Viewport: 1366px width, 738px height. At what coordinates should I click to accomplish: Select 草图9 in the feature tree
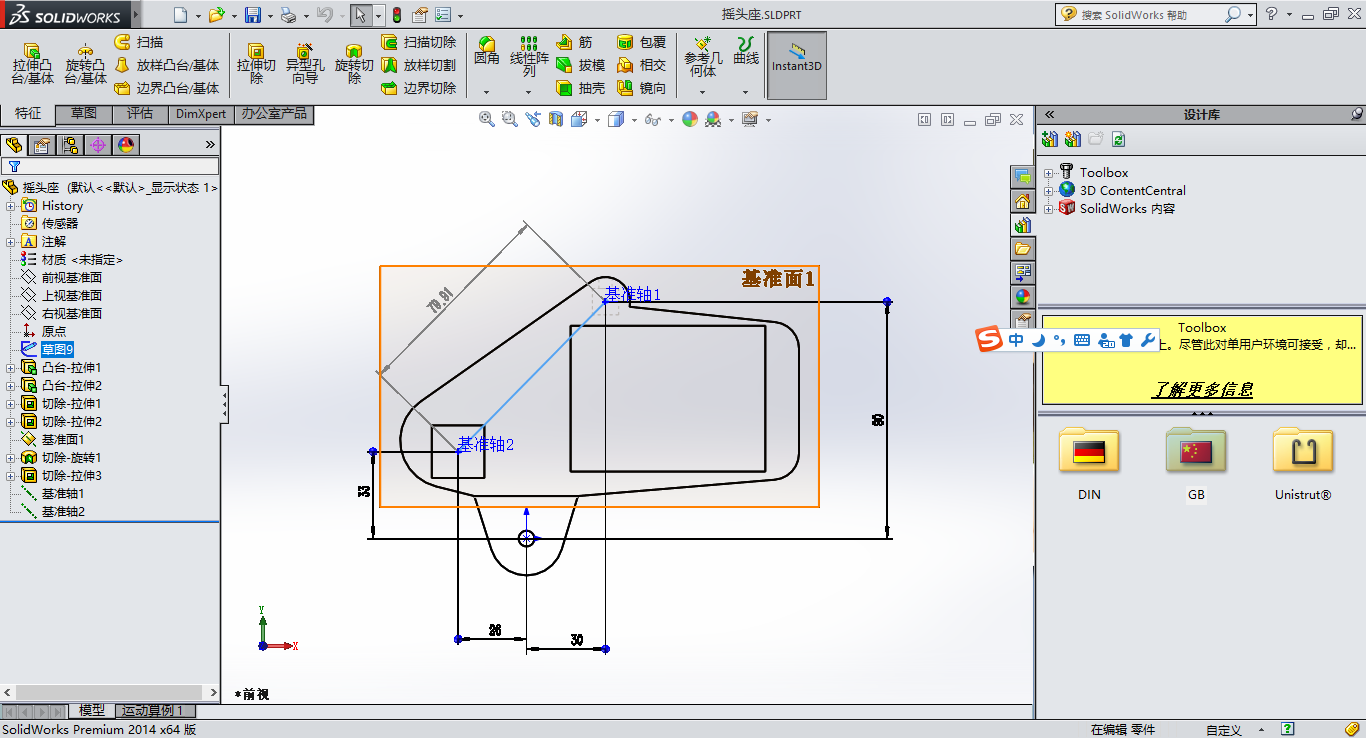[57, 350]
